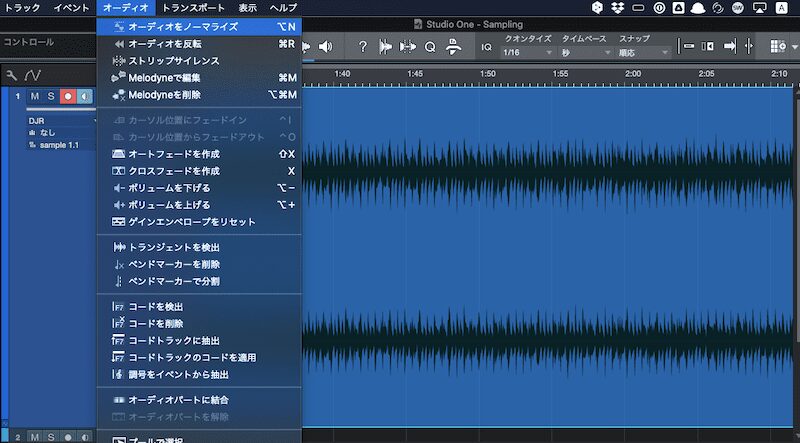Viewport: 800px width, 443px height.
Task: Choose オーディオを反転
Action: [x=199, y=44]
